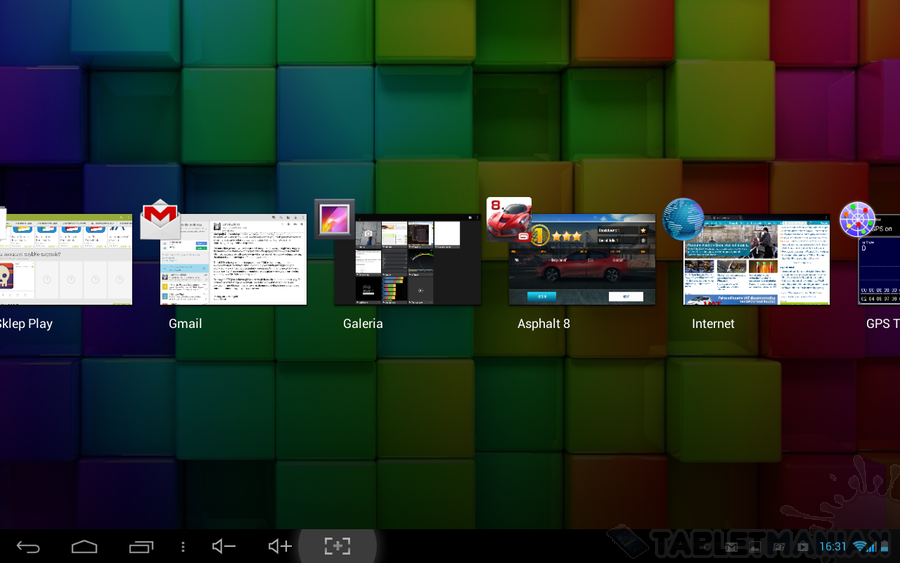Screen dimensions: 900x563
Task: Lower volume with speaker minus icon
Action: coord(223,546)
